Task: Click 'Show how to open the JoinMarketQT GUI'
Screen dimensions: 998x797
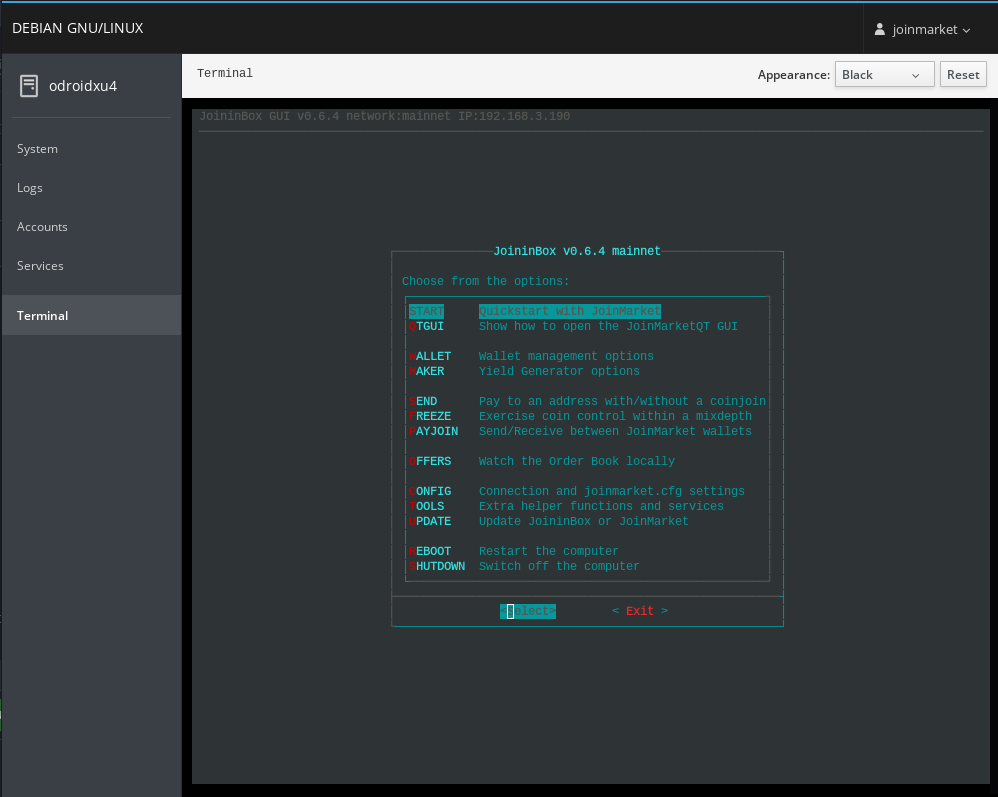Action: (x=608, y=326)
